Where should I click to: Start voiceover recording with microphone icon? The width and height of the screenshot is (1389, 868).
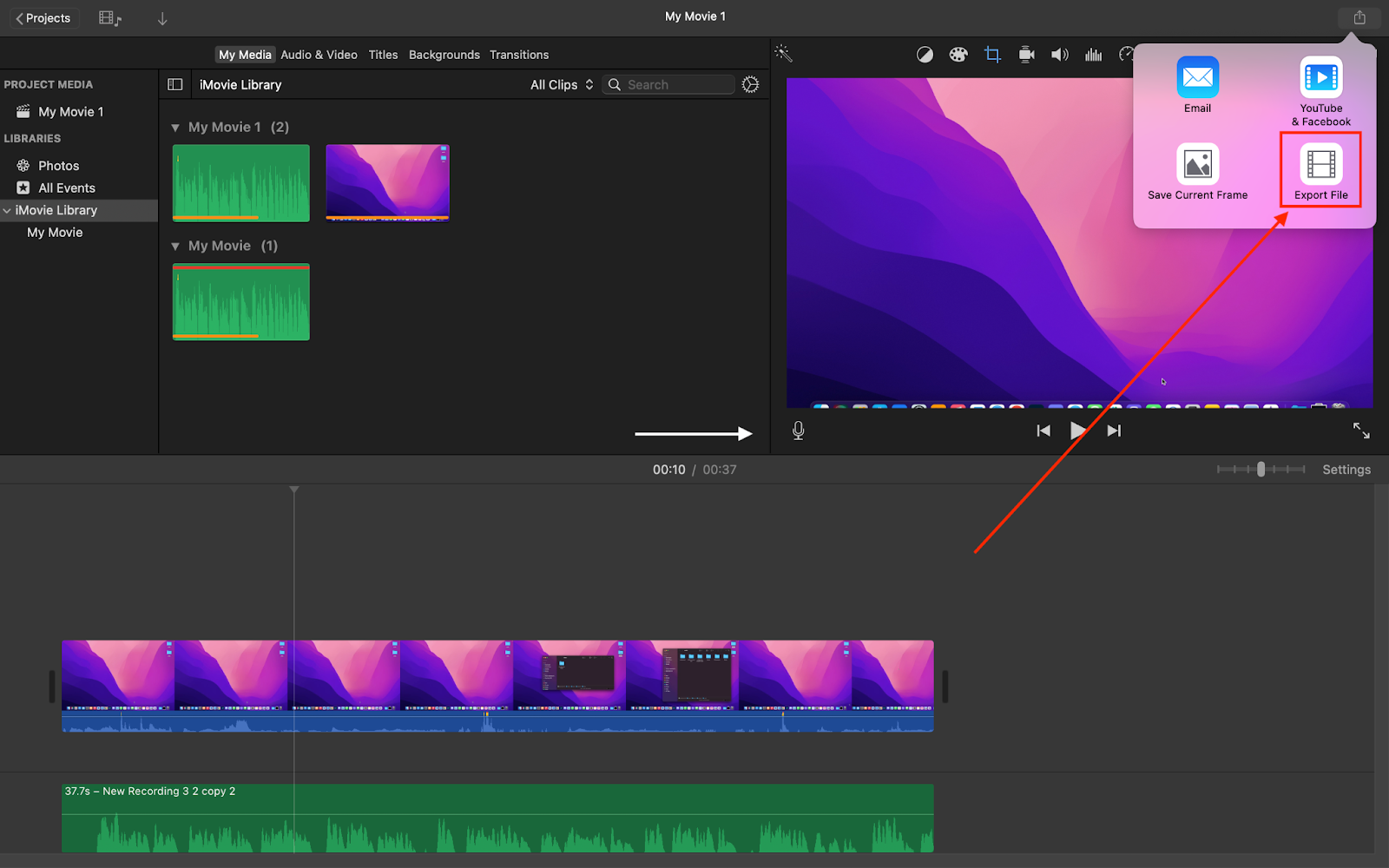tap(798, 431)
